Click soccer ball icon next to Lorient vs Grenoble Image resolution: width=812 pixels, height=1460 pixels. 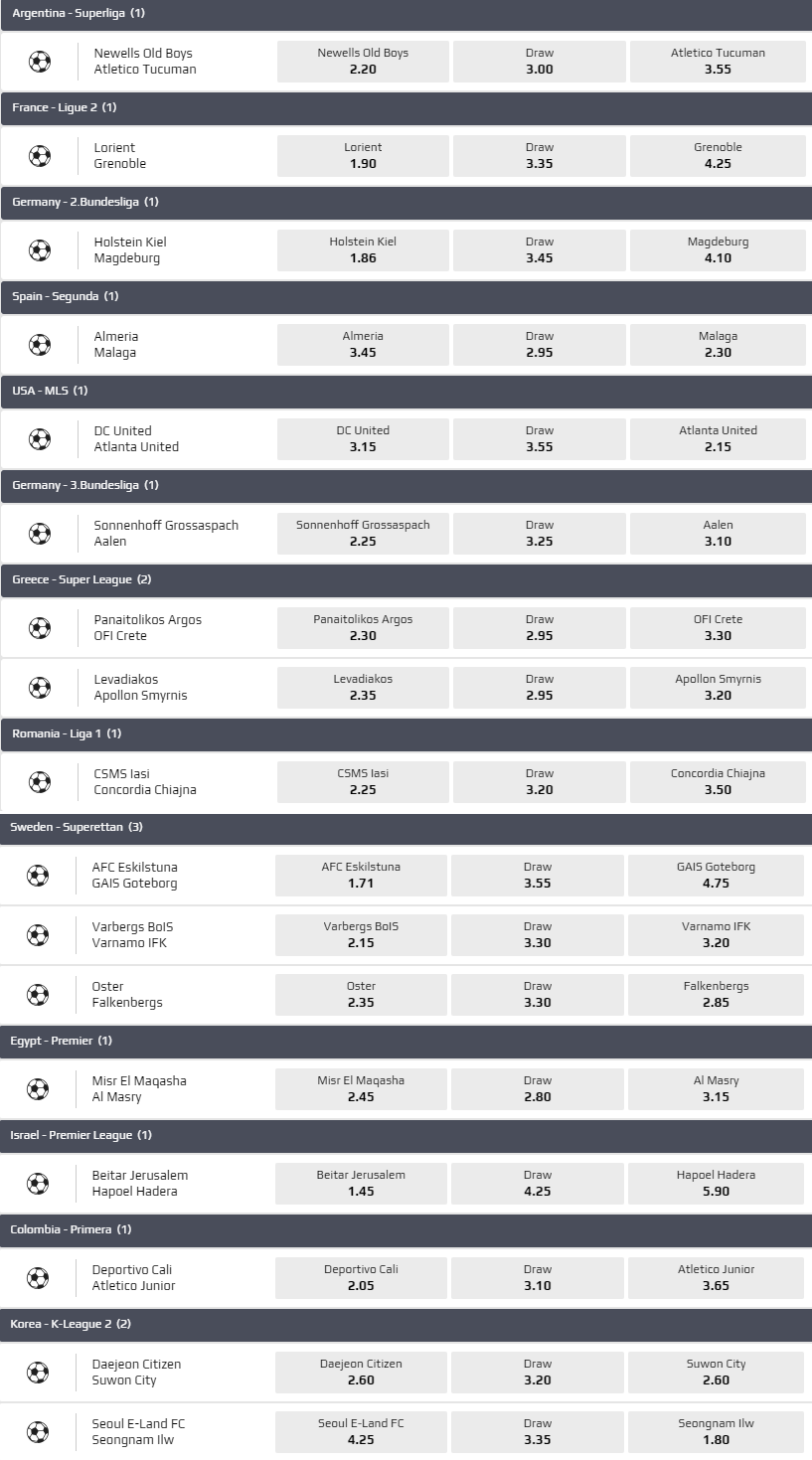pyautogui.click(x=40, y=156)
